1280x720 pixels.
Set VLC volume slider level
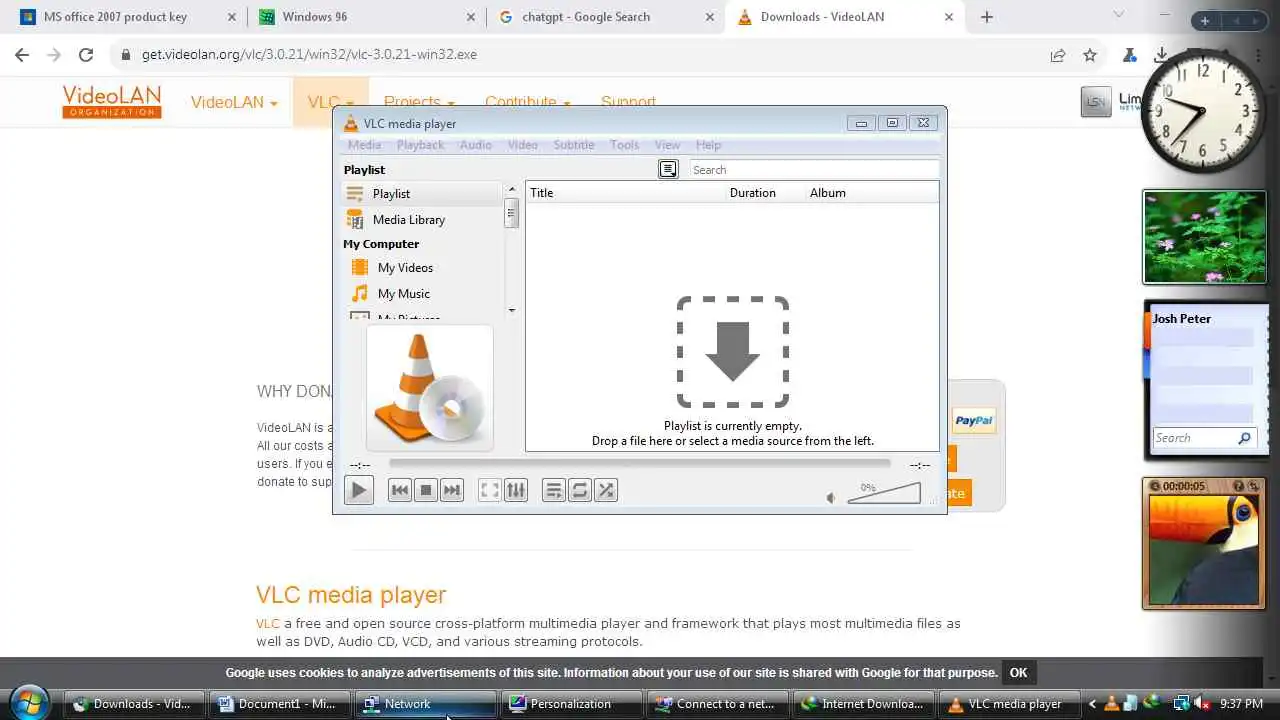click(884, 492)
